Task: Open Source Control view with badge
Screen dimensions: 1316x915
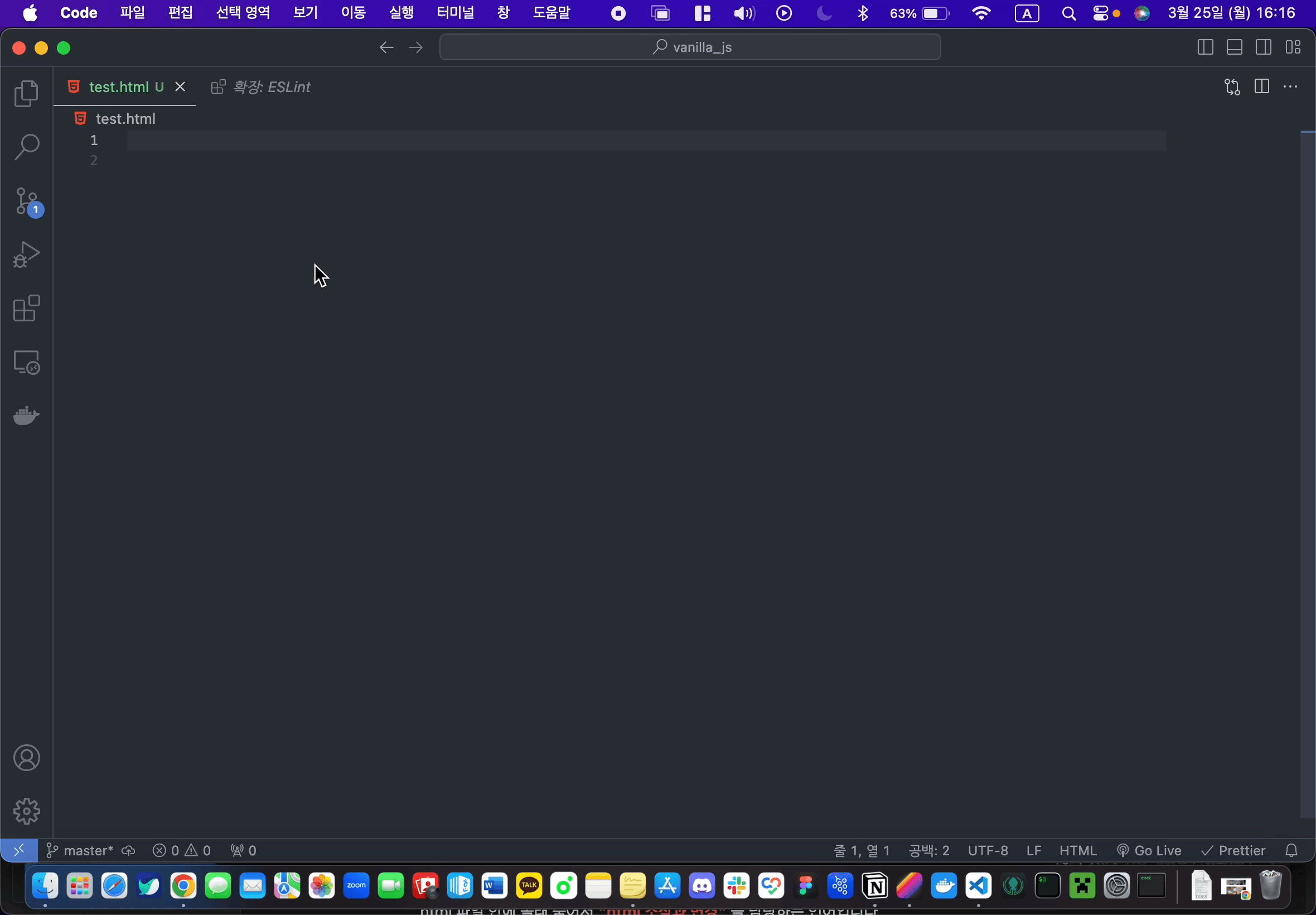Action: [x=26, y=201]
